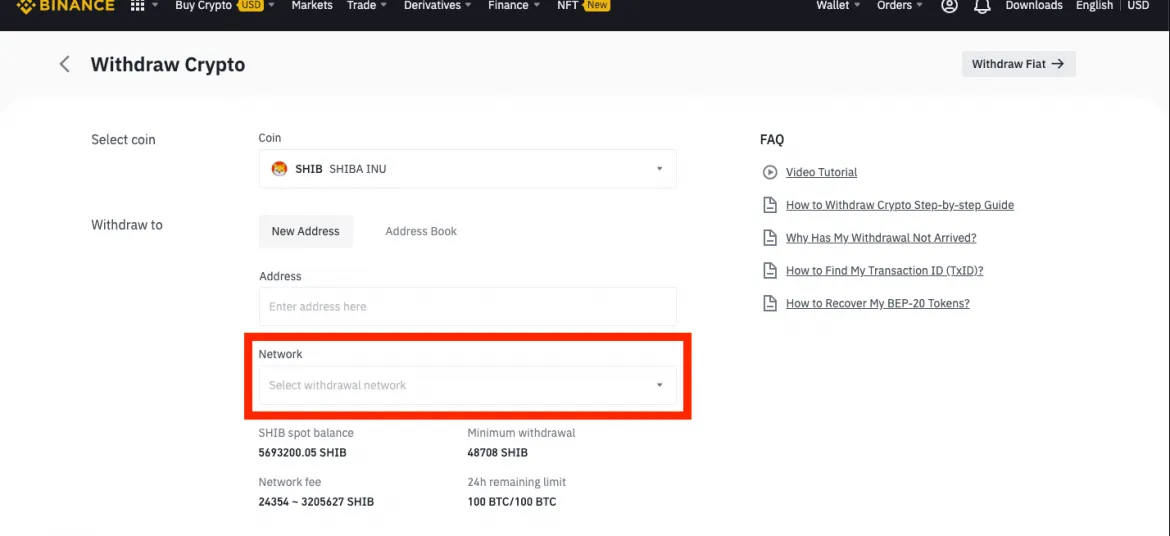Change the English language setting

[x=1094, y=6]
